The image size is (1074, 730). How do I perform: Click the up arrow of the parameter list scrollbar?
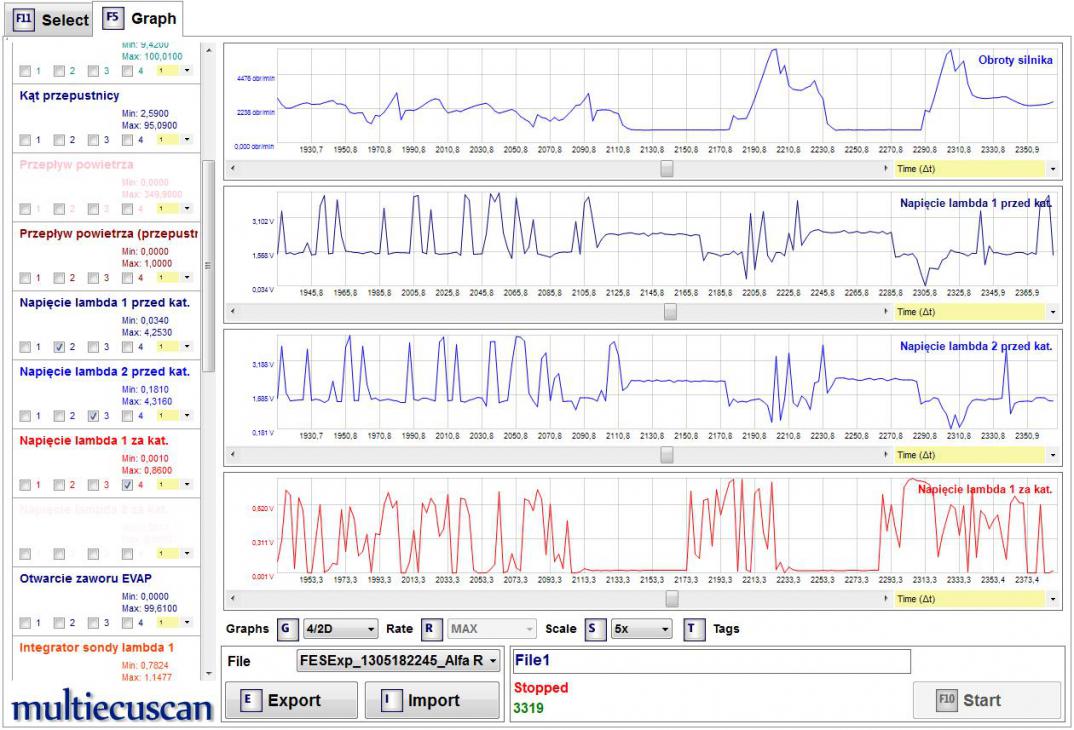[x=208, y=50]
